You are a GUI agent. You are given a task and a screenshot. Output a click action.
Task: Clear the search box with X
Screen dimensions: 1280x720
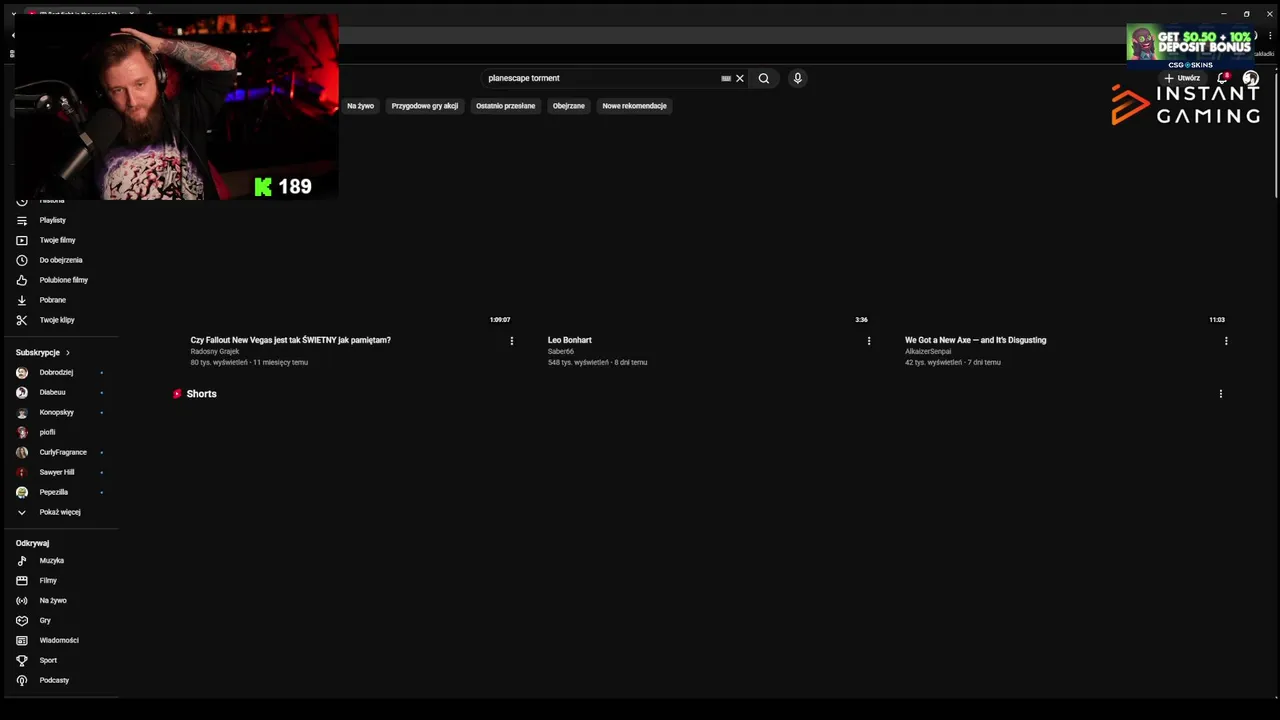click(x=740, y=78)
